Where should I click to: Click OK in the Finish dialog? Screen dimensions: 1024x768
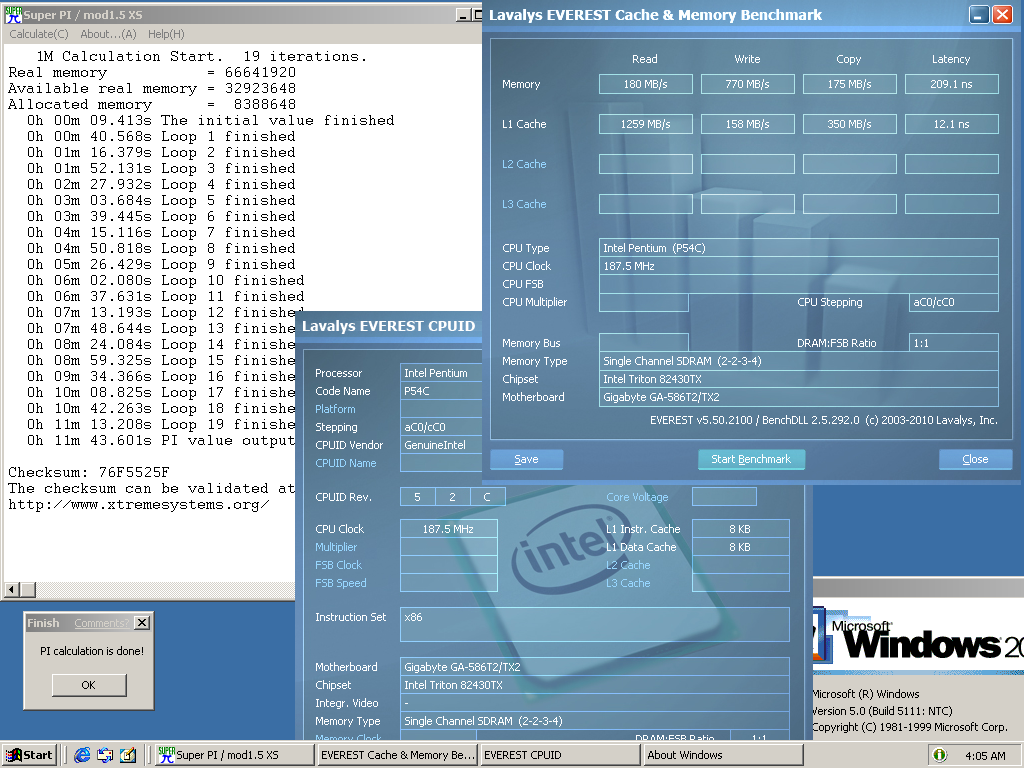tap(89, 685)
